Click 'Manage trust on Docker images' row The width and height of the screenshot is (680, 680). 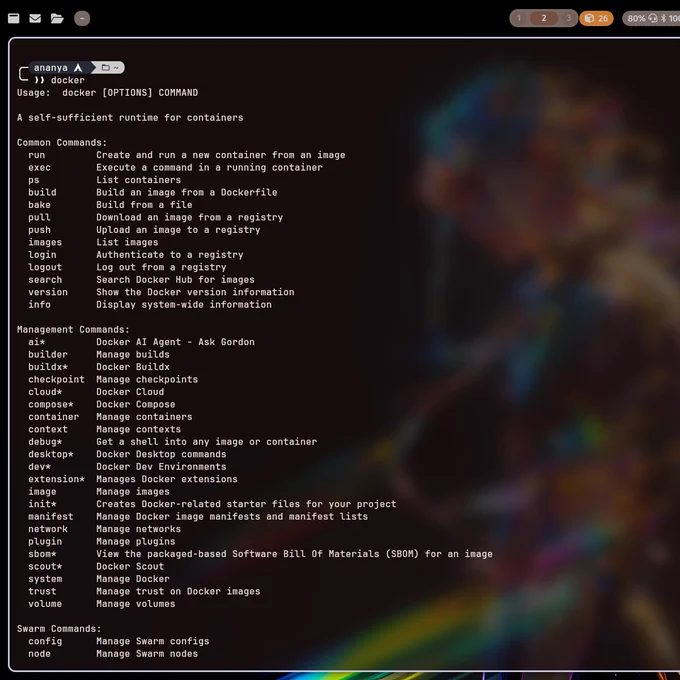click(144, 592)
